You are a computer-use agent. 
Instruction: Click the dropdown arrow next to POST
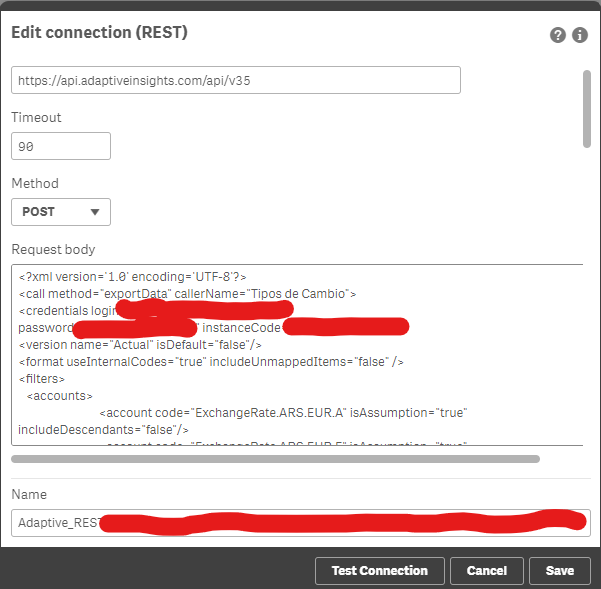coord(95,212)
